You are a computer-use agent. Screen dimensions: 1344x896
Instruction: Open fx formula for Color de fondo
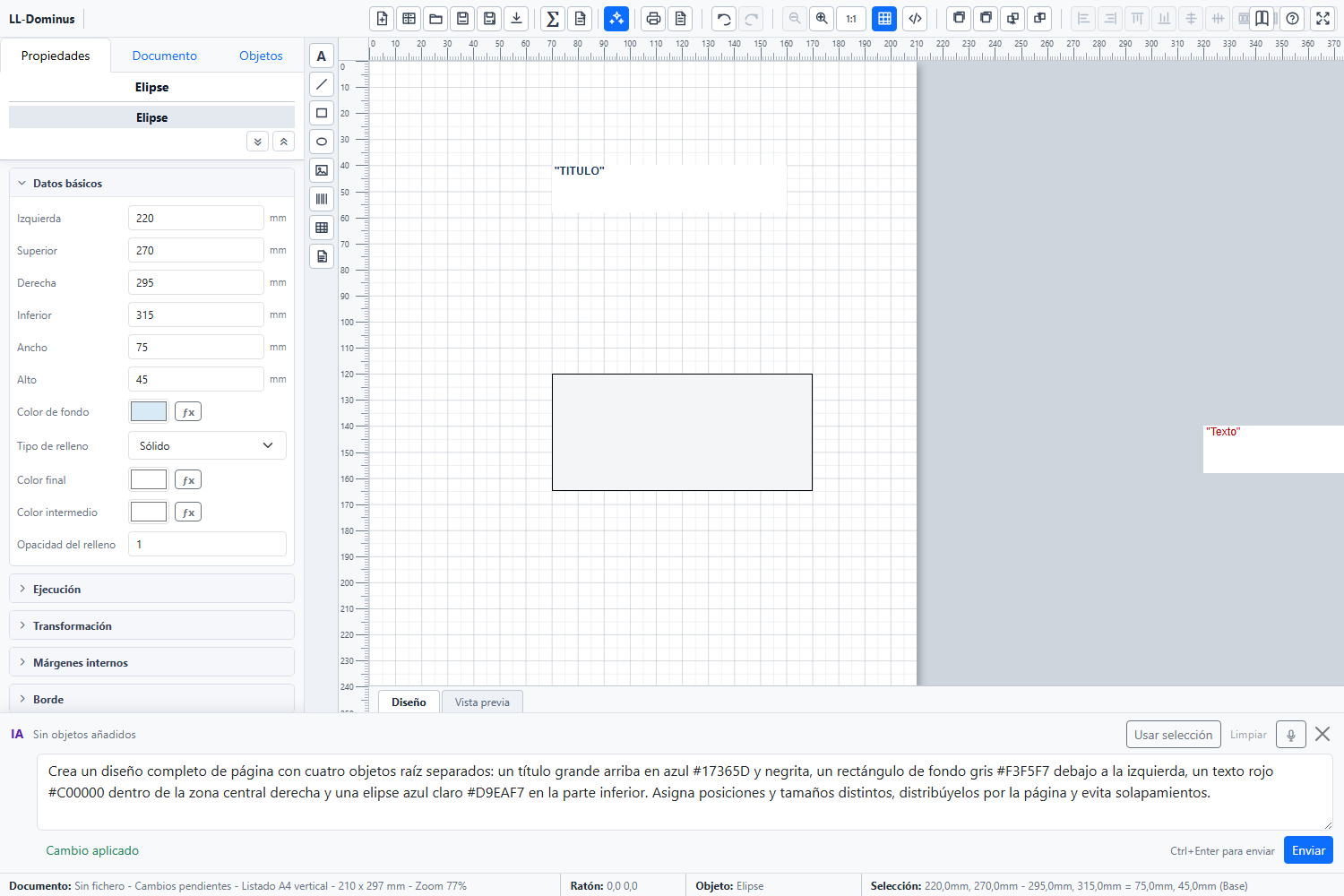188,412
